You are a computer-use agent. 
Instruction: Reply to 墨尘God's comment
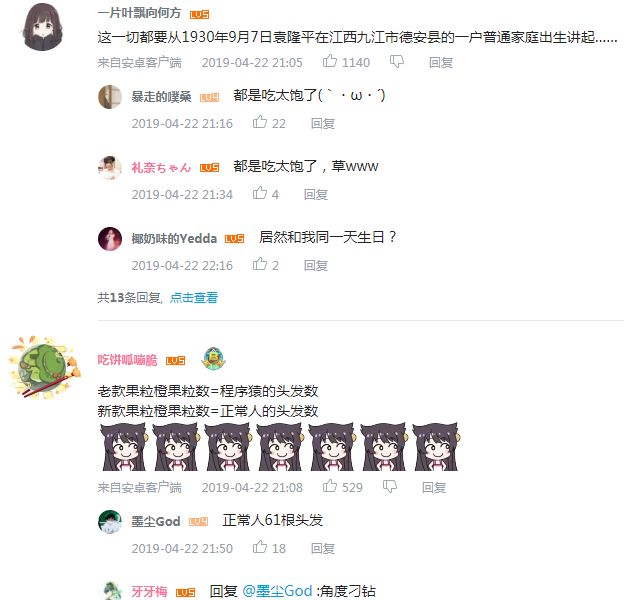(322, 548)
